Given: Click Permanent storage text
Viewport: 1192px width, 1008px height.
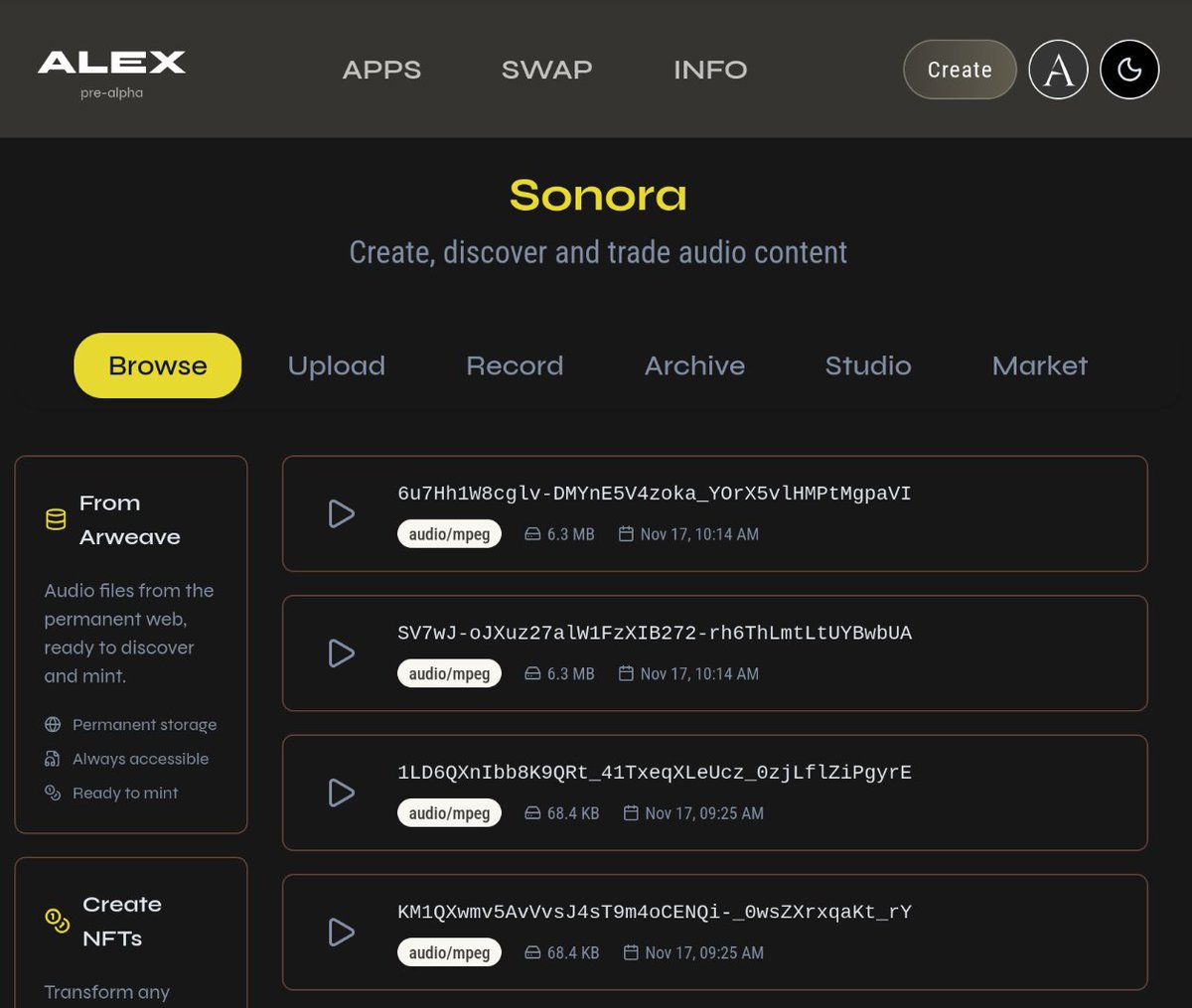Looking at the screenshot, I should click(x=144, y=725).
